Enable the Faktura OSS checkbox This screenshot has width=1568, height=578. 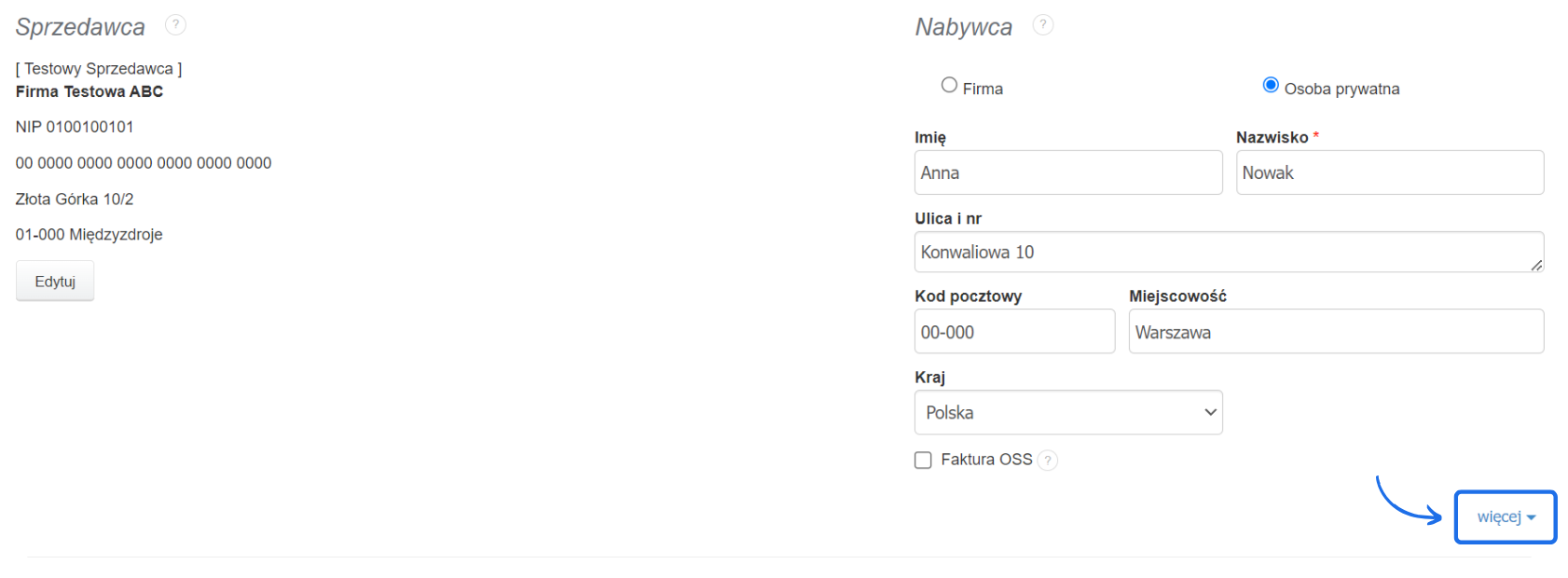[x=923, y=461]
